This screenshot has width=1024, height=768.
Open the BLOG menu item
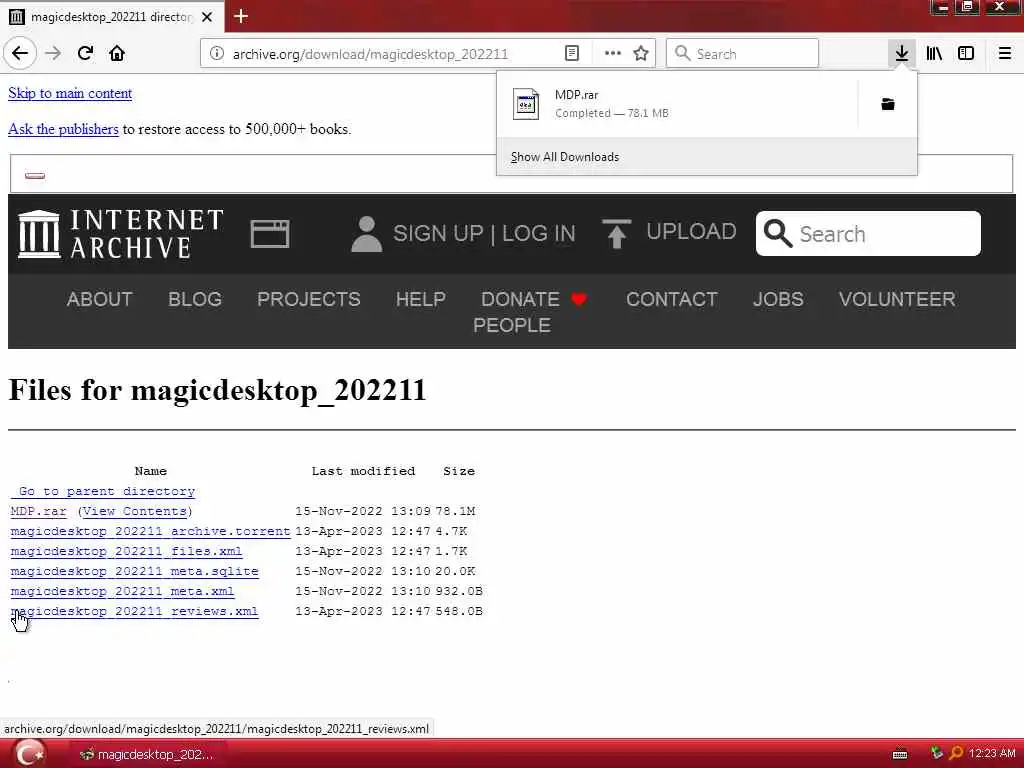tap(195, 299)
